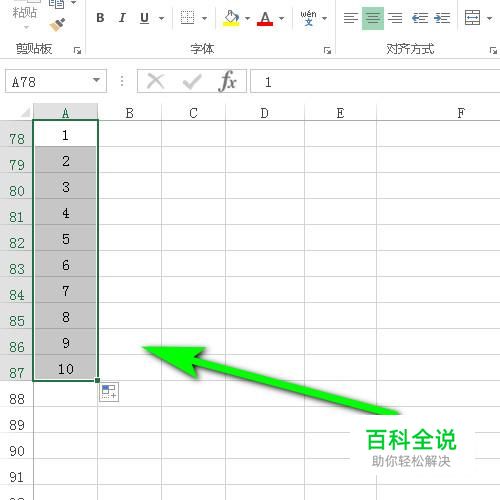Toggle italic formatting
The image size is (500, 500).
[x=122, y=18]
